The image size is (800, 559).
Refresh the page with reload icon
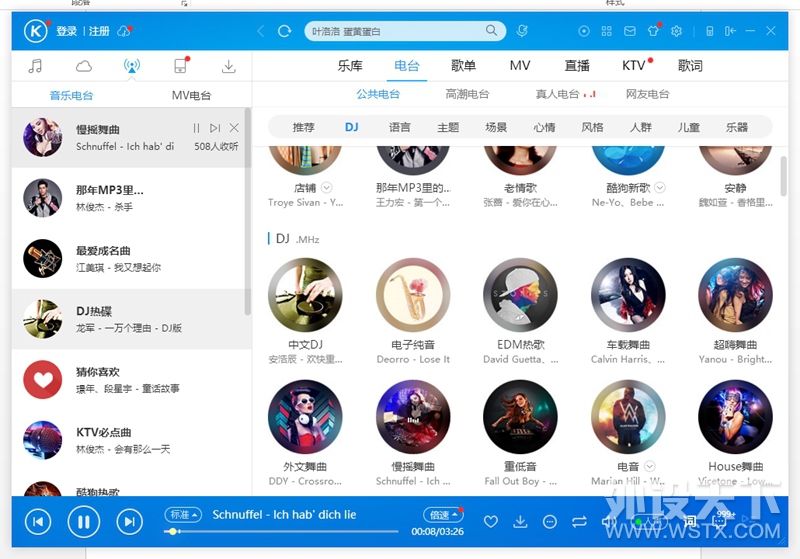pyautogui.click(x=285, y=31)
